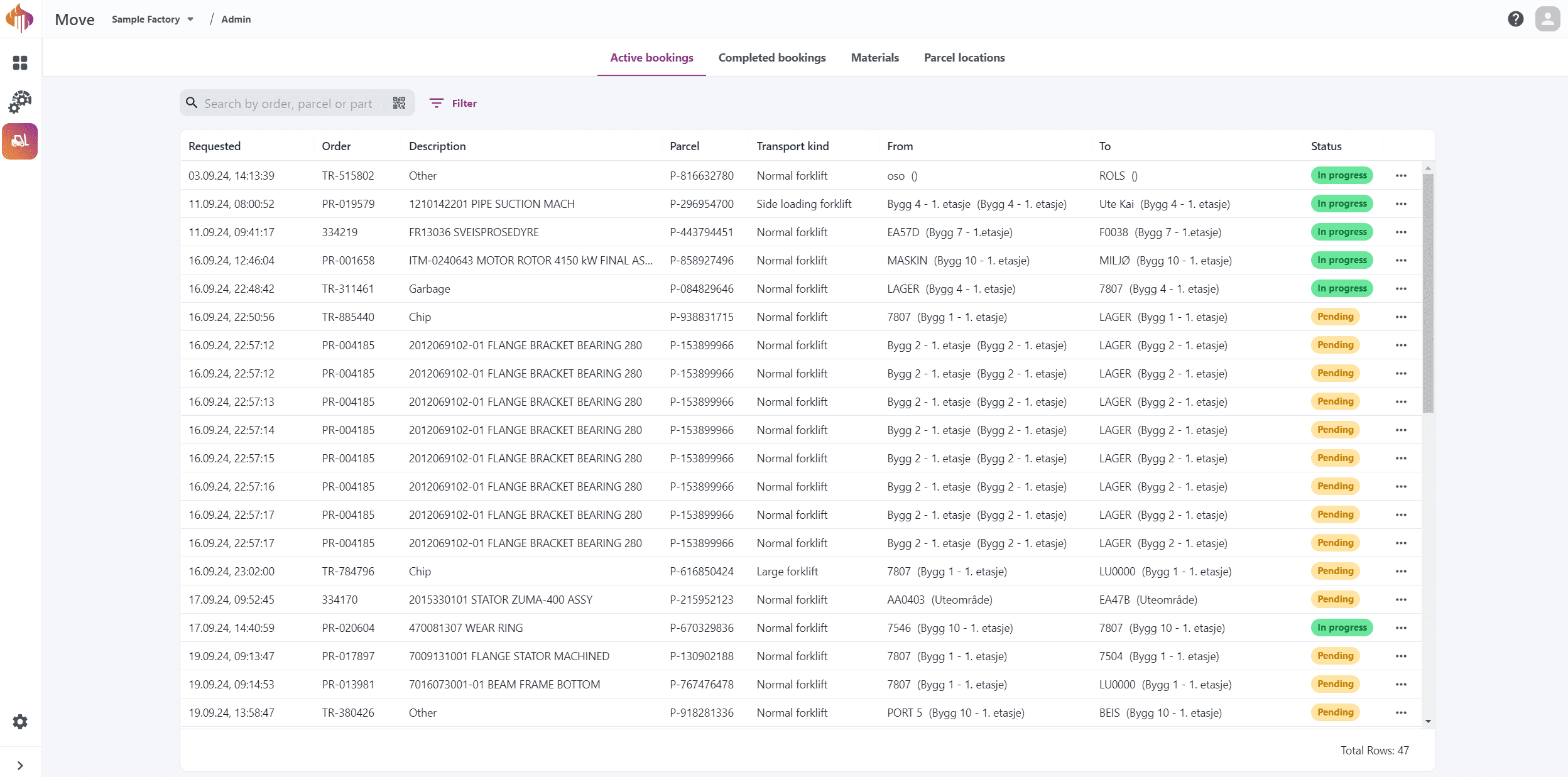
Task: Select '03.09.24, 14:13:39' requested cell
Action: pyautogui.click(x=231, y=176)
